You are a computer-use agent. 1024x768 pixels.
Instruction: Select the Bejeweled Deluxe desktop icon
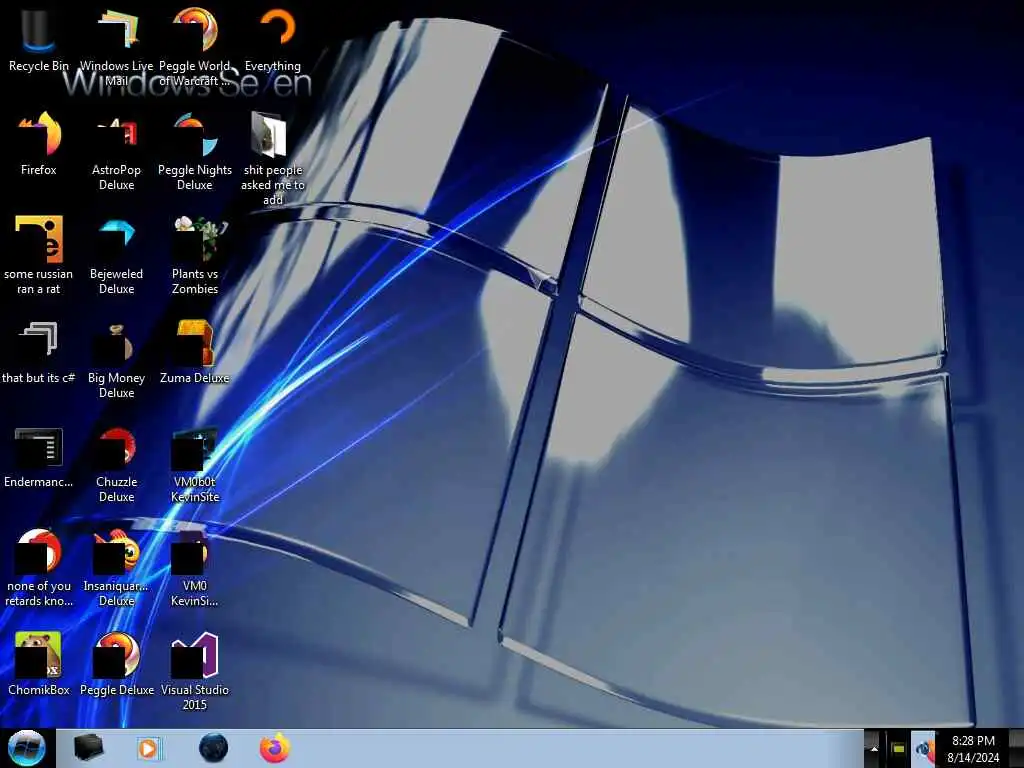coord(116,255)
